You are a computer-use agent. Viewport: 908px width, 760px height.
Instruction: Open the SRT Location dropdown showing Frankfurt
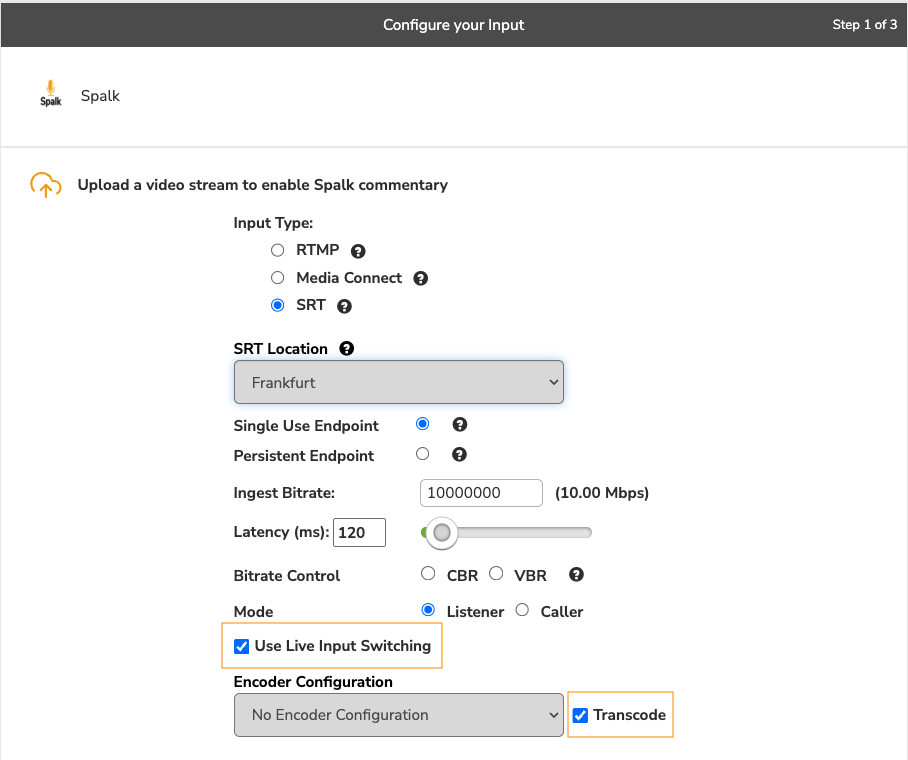pos(398,382)
